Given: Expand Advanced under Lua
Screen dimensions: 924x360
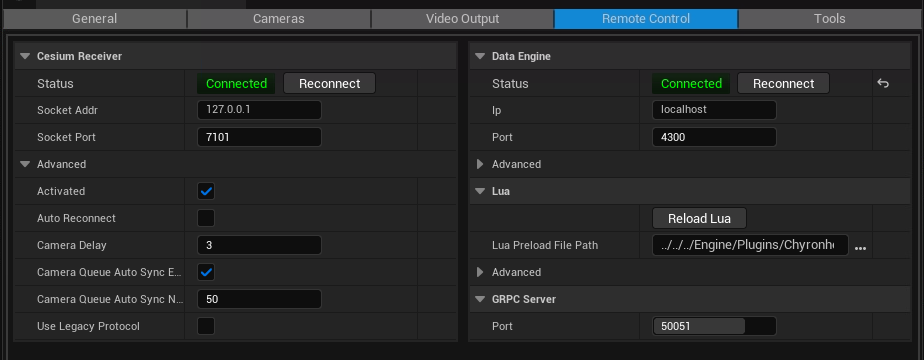Looking at the screenshot, I should [480, 272].
